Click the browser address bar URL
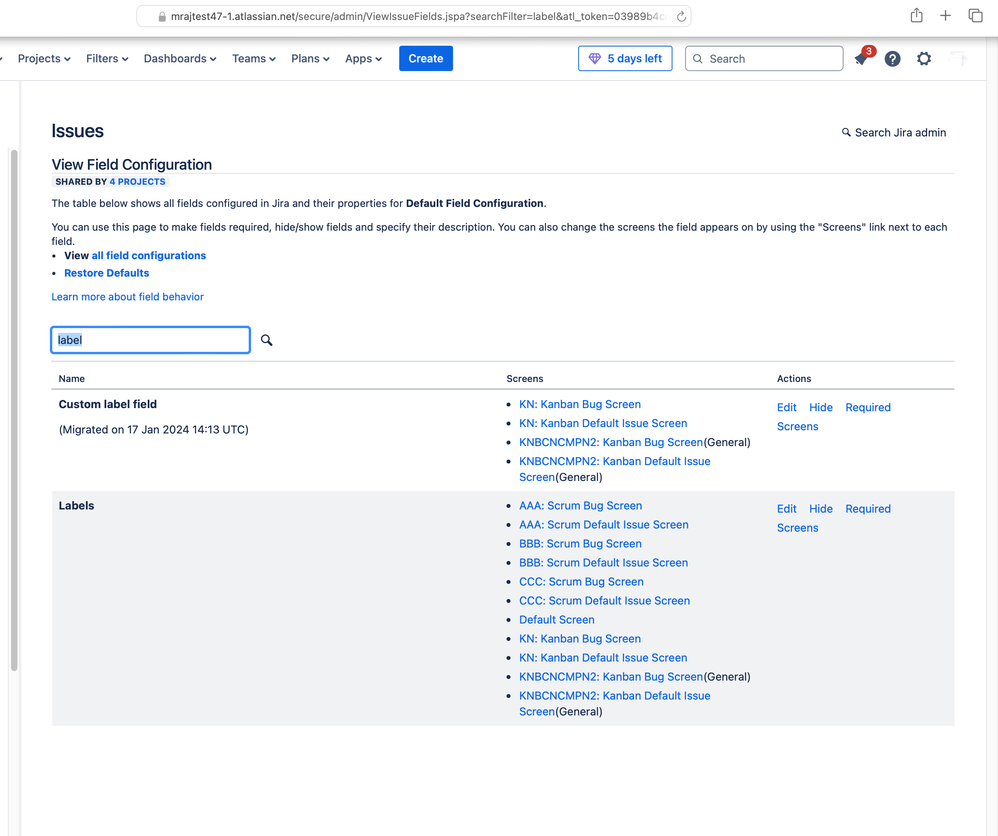Viewport: 998px width, 836px height. [414, 17]
